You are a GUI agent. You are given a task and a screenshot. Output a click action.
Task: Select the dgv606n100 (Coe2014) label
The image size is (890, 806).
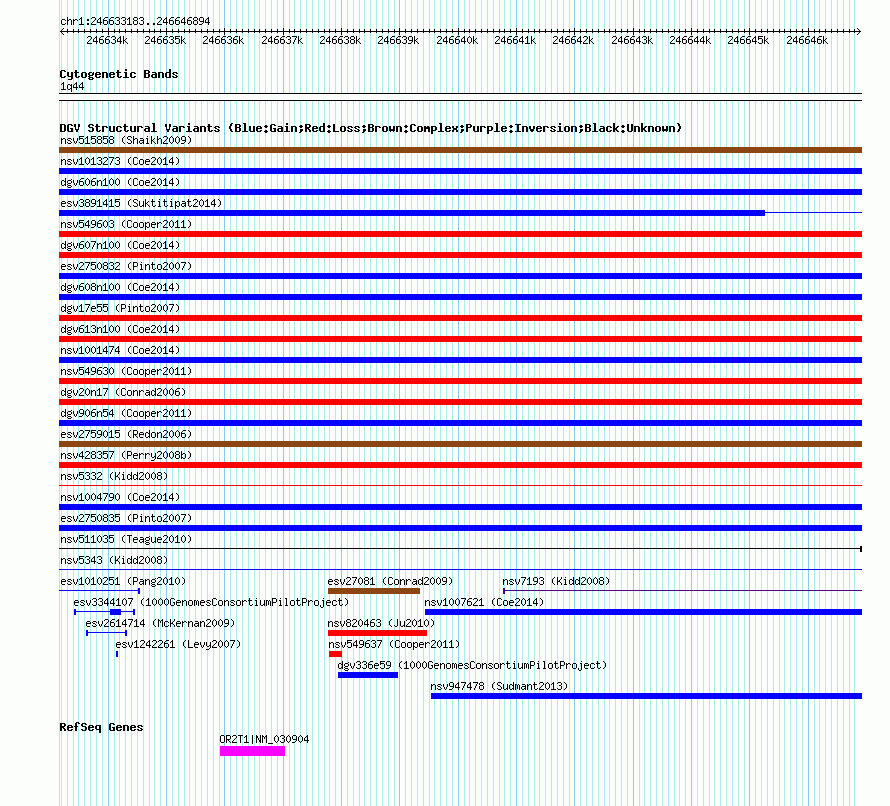tap(120, 182)
